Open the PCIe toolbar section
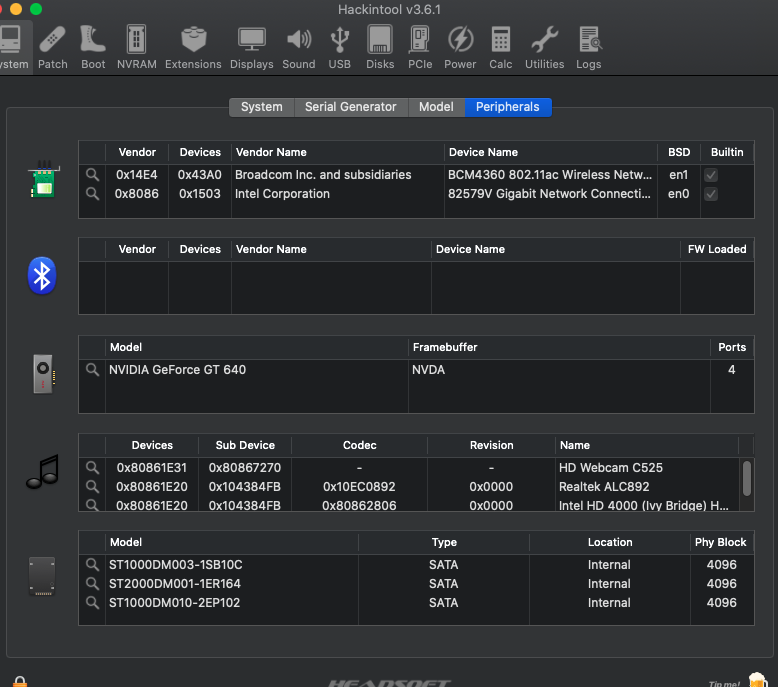 click(x=420, y=48)
